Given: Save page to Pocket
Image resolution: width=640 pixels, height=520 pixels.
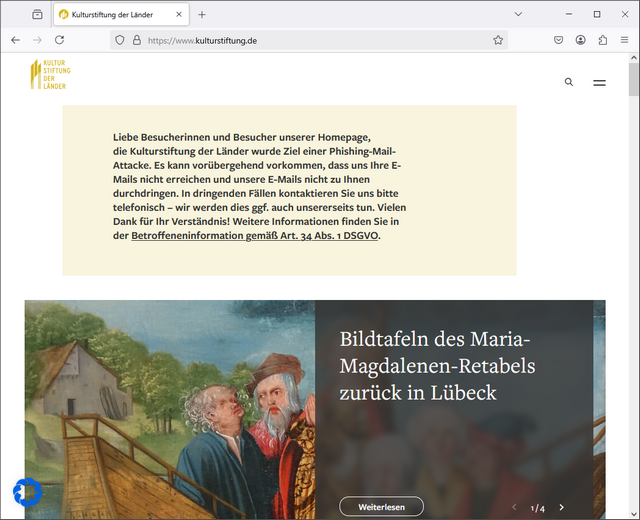Looking at the screenshot, I should [x=558, y=40].
